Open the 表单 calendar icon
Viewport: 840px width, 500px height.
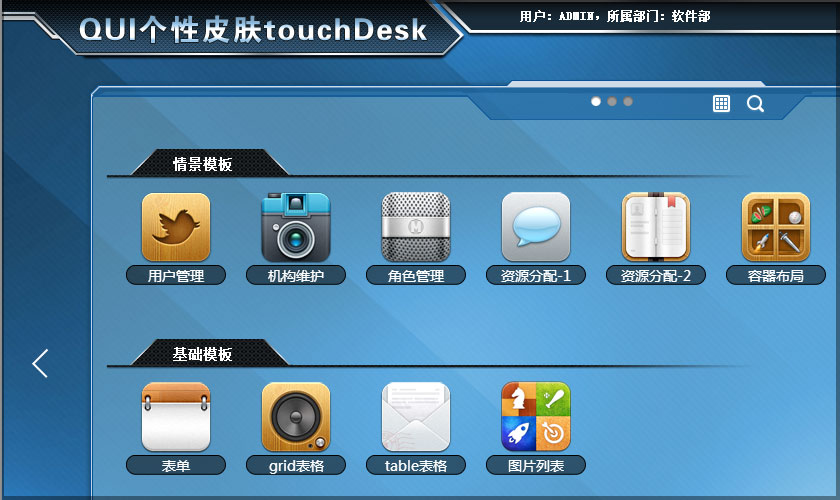point(176,416)
